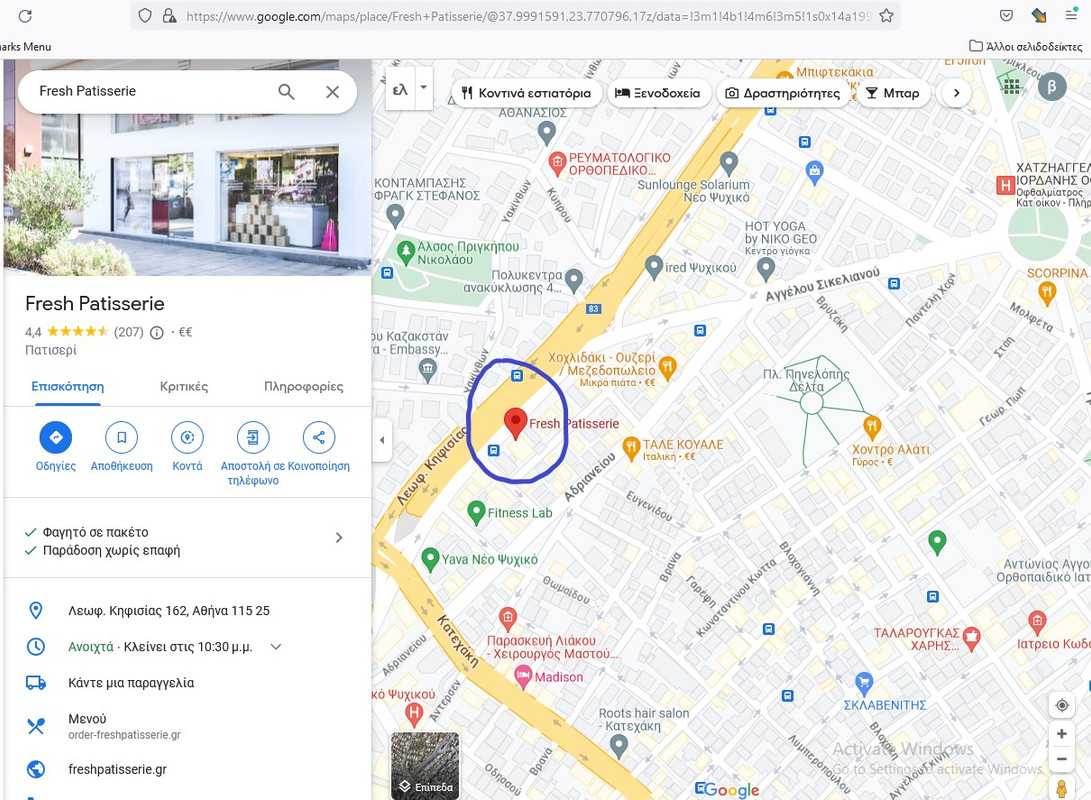
Task: Click the Street View pegman
Action: tap(1062, 789)
